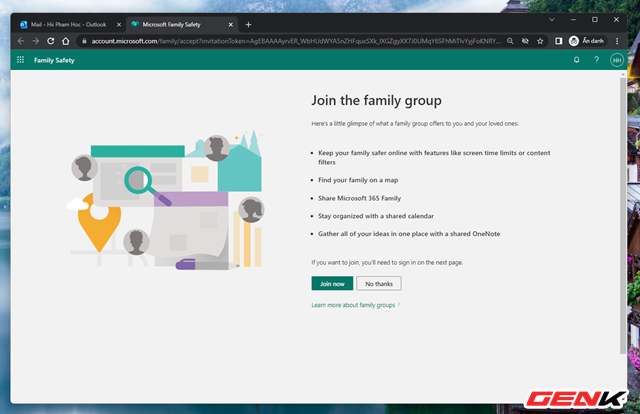This screenshot has width=640, height=414.
Task: Click 'Stay organized with a shared calendar'
Action: [x=376, y=216]
